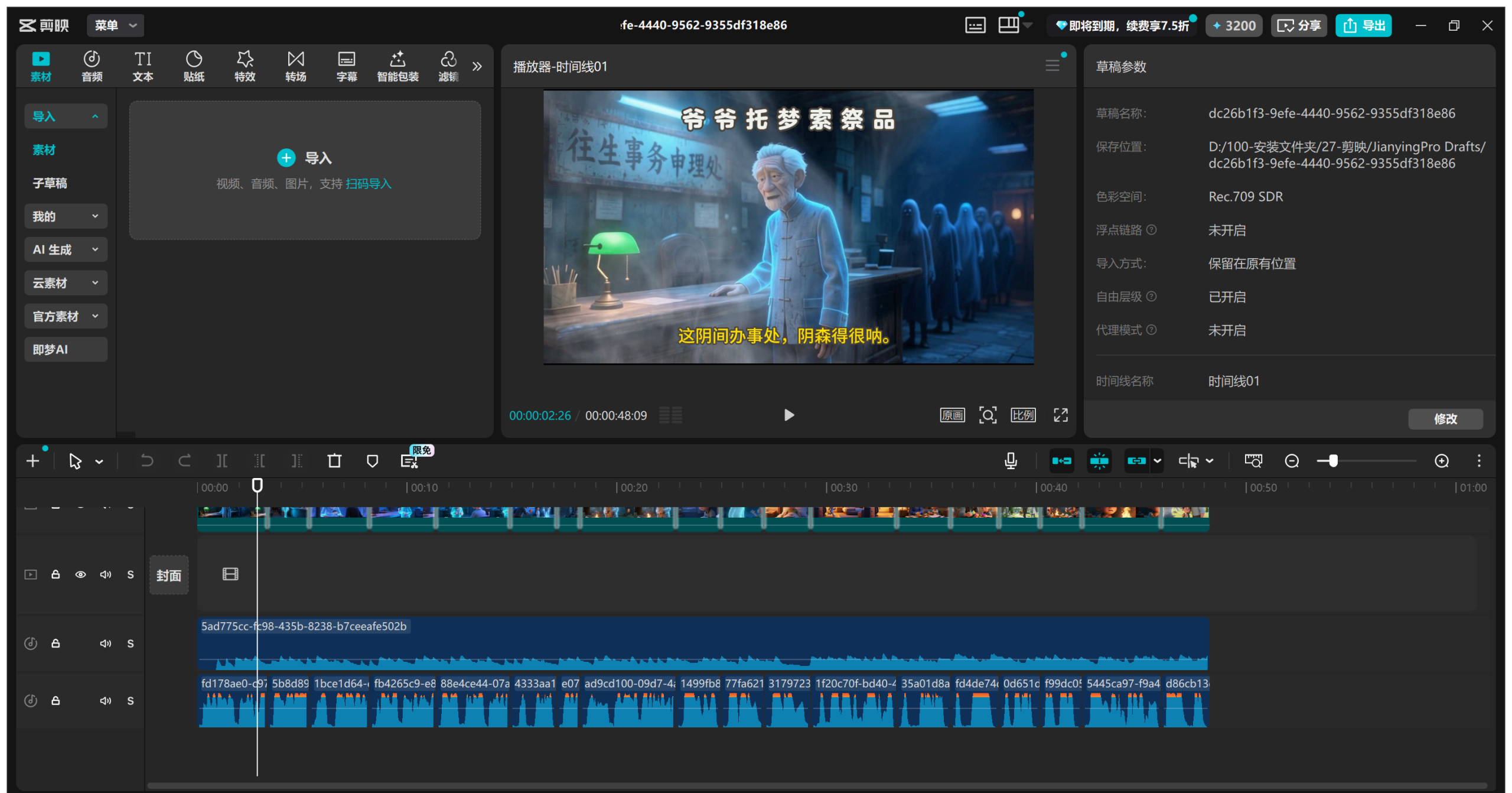Image resolution: width=1512 pixels, height=793 pixels.
Task: Click the microphone record voiceover icon
Action: click(x=1011, y=461)
